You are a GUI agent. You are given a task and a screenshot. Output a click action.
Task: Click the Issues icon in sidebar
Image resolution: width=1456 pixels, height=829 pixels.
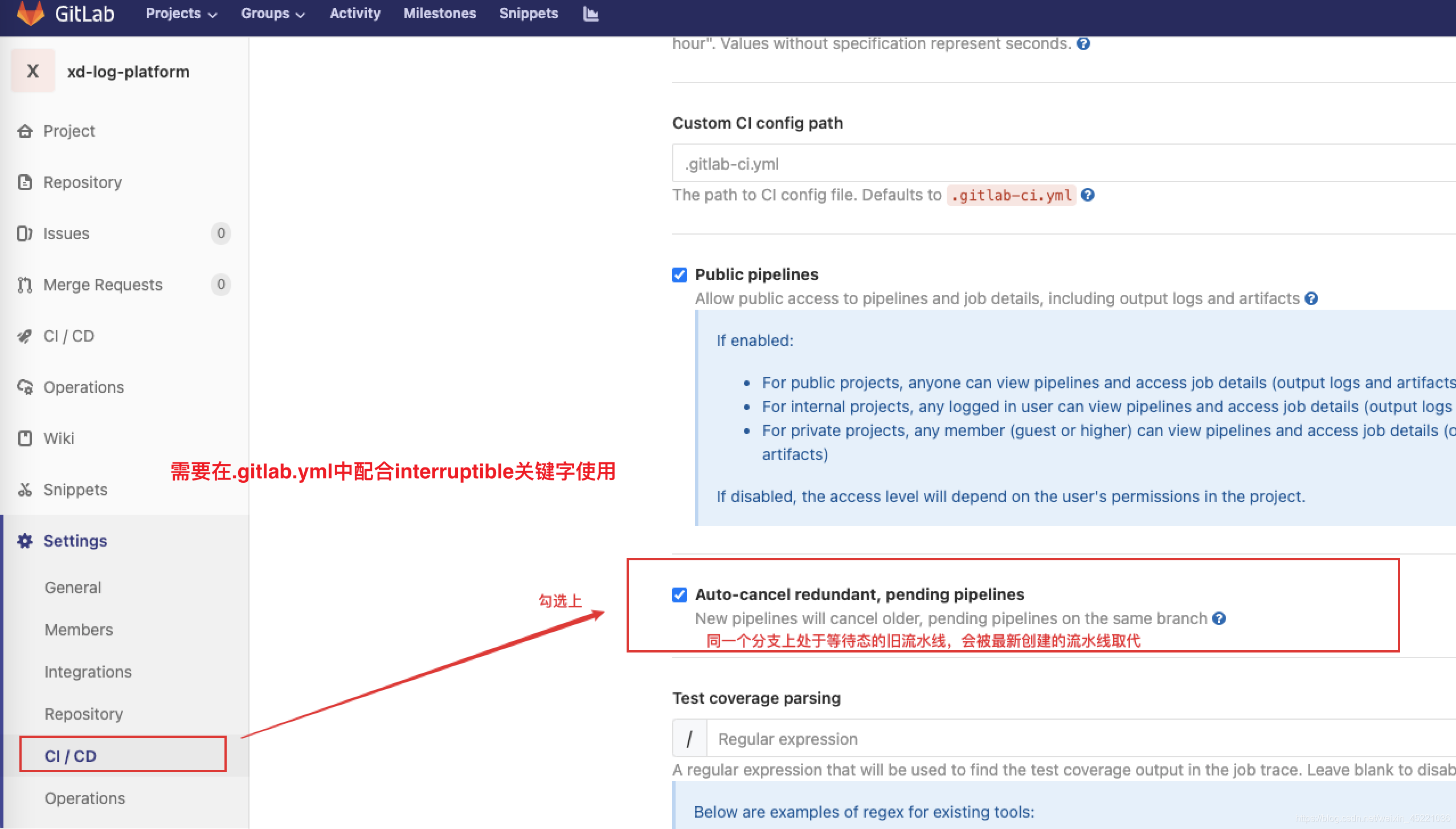(24, 233)
